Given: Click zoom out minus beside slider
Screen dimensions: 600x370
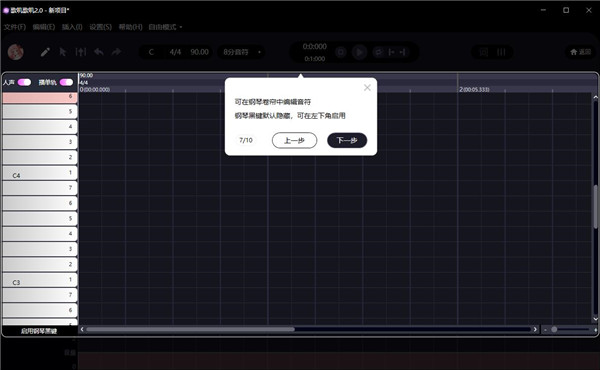Looking at the screenshot, I should pos(545,330).
